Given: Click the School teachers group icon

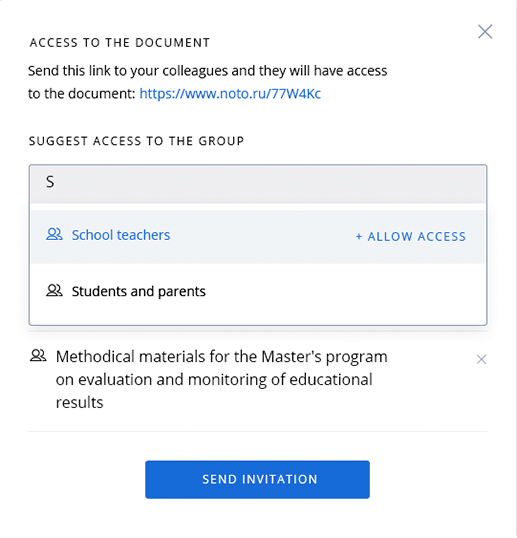Looking at the screenshot, I should pyautogui.click(x=54, y=234).
